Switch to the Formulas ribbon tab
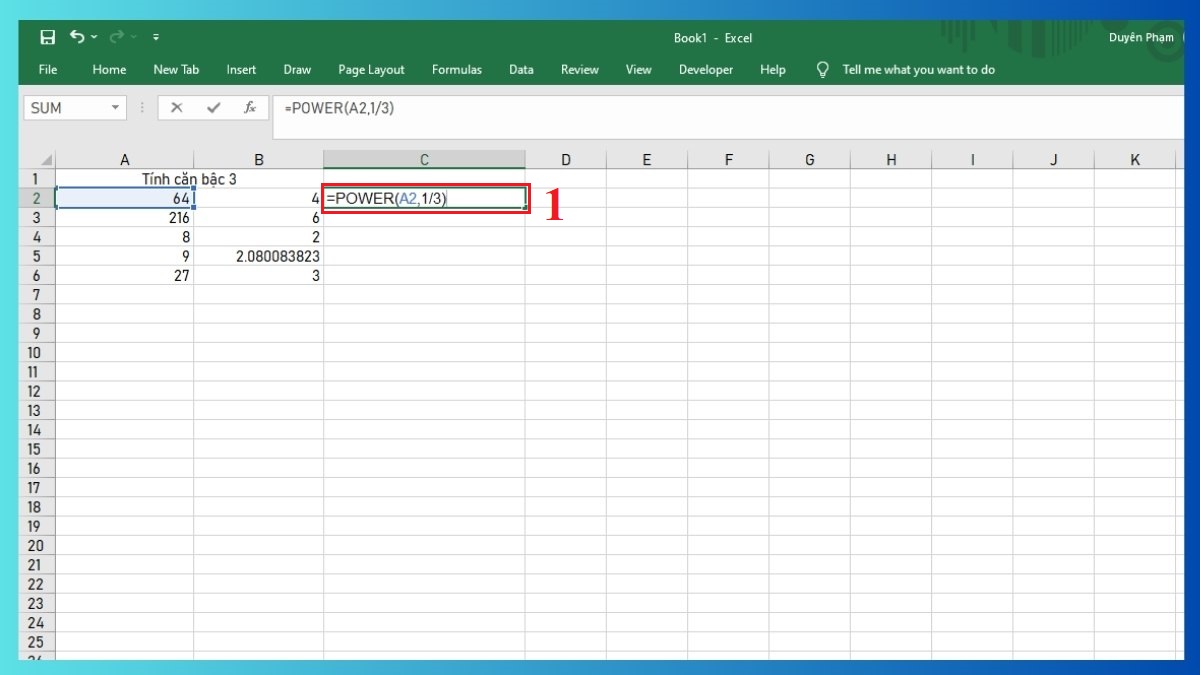This screenshot has width=1200, height=675. coord(456,70)
